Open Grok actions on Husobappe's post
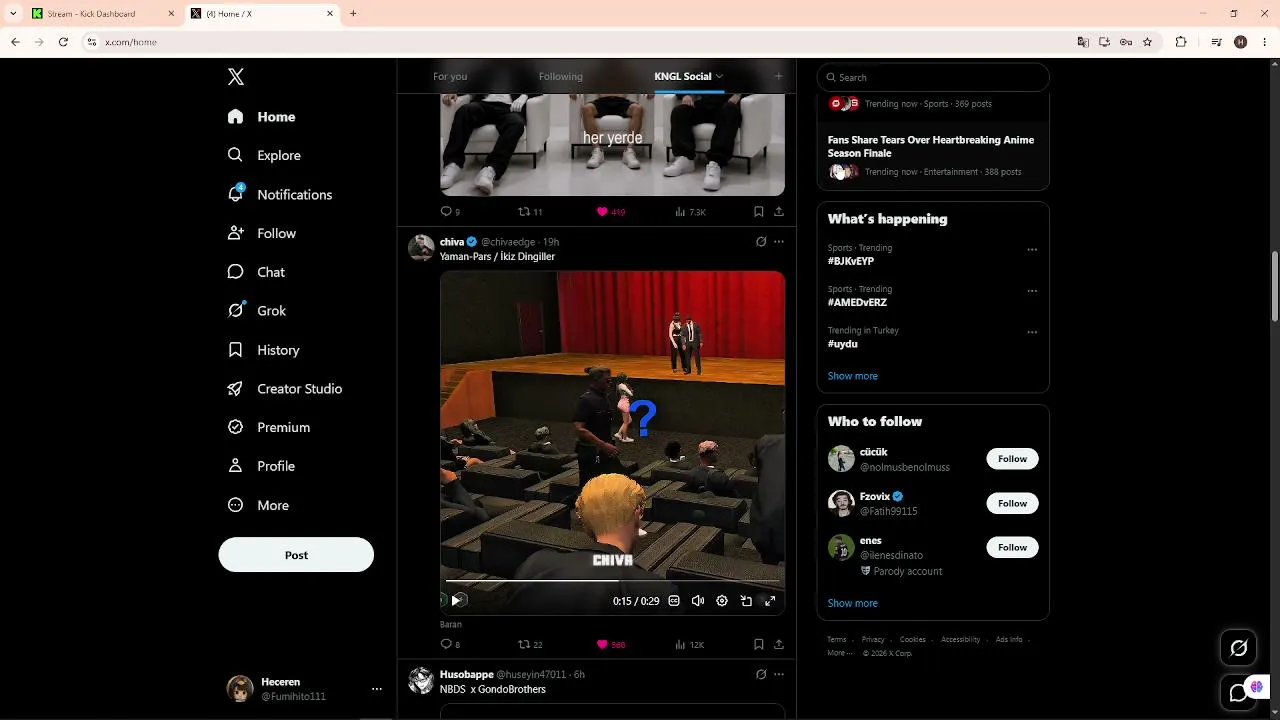This screenshot has width=1280, height=720. [761, 675]
